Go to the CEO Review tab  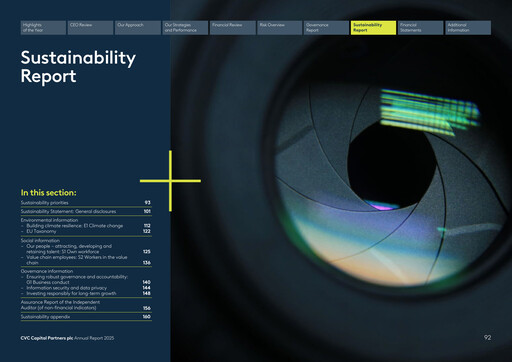click(90, 28)
